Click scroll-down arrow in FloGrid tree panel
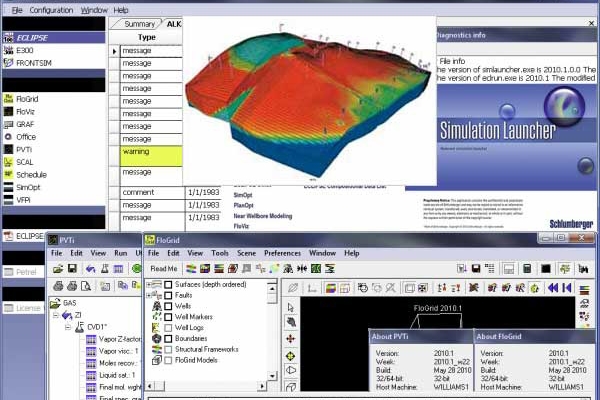 click(x=272, y=376)
